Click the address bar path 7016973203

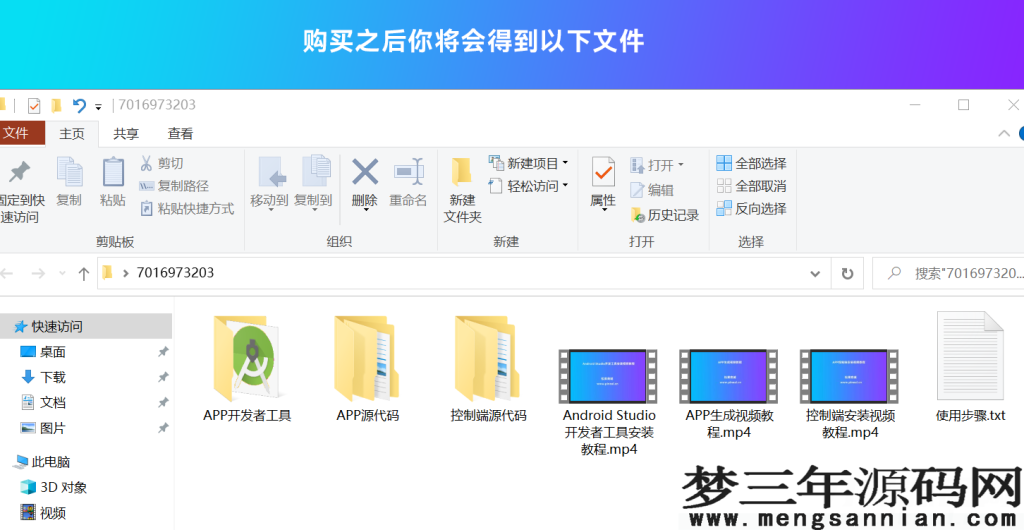tap(175, 273)
